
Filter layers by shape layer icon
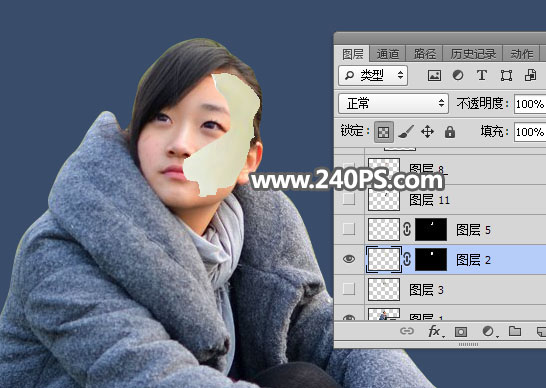click(506, 75)
